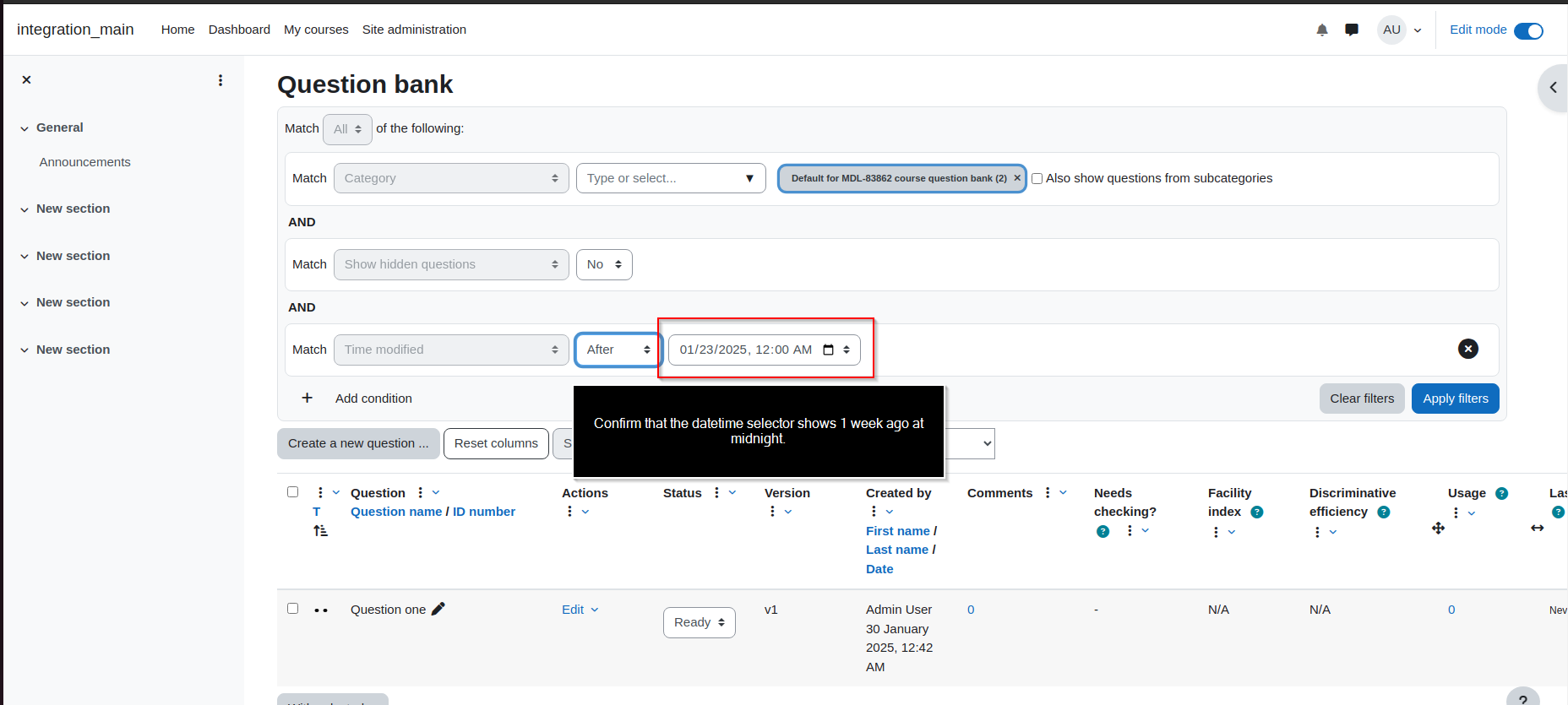Open the AU user menu

[1400, 30]
